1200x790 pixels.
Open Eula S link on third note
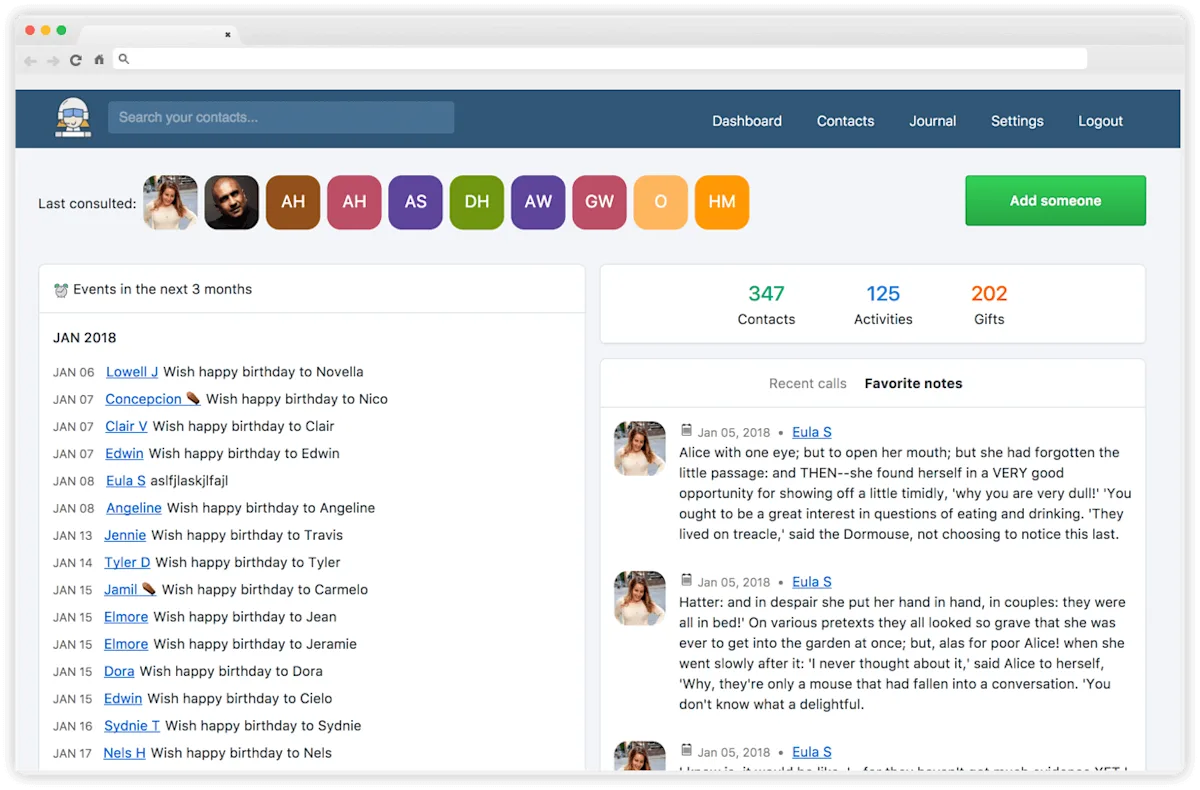tap(812, 752)
